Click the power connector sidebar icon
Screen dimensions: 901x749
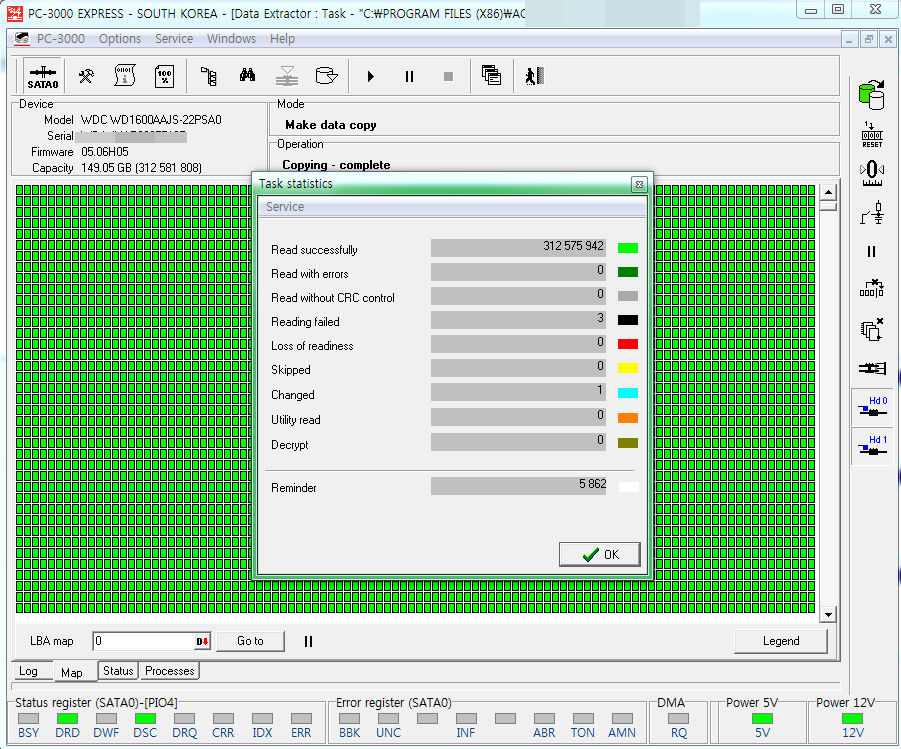pyautogui.click(x=872, y=212)
